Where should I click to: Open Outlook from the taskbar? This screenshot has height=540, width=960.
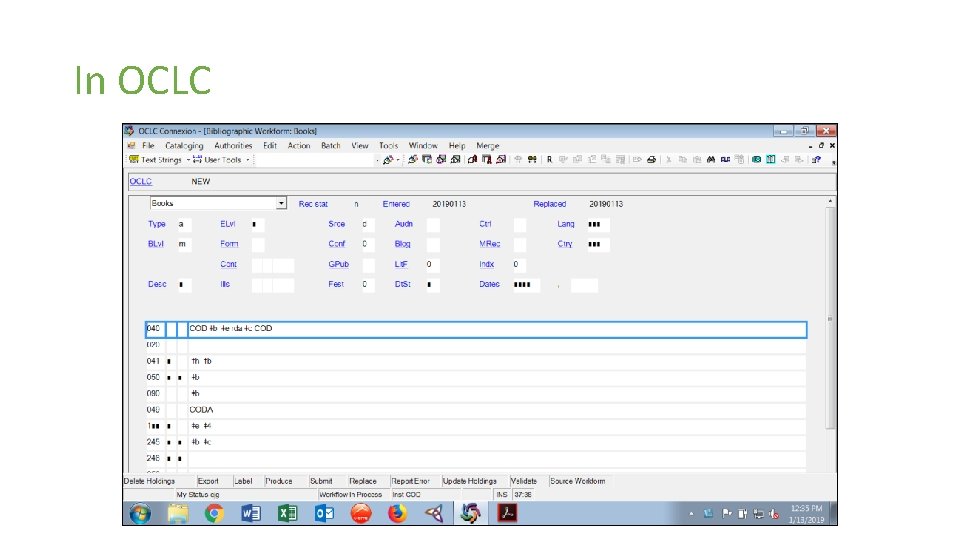(324, 513)
